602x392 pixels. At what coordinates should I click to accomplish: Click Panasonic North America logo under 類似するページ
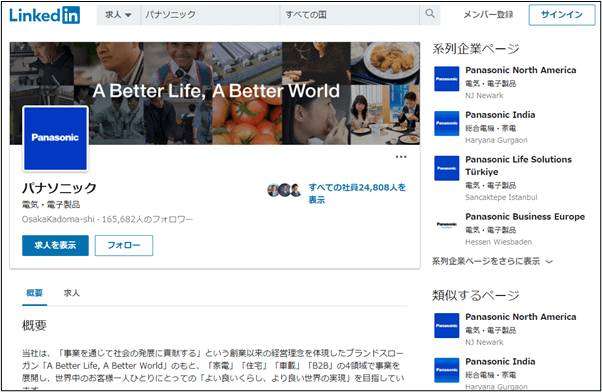(x=447, y=326)
